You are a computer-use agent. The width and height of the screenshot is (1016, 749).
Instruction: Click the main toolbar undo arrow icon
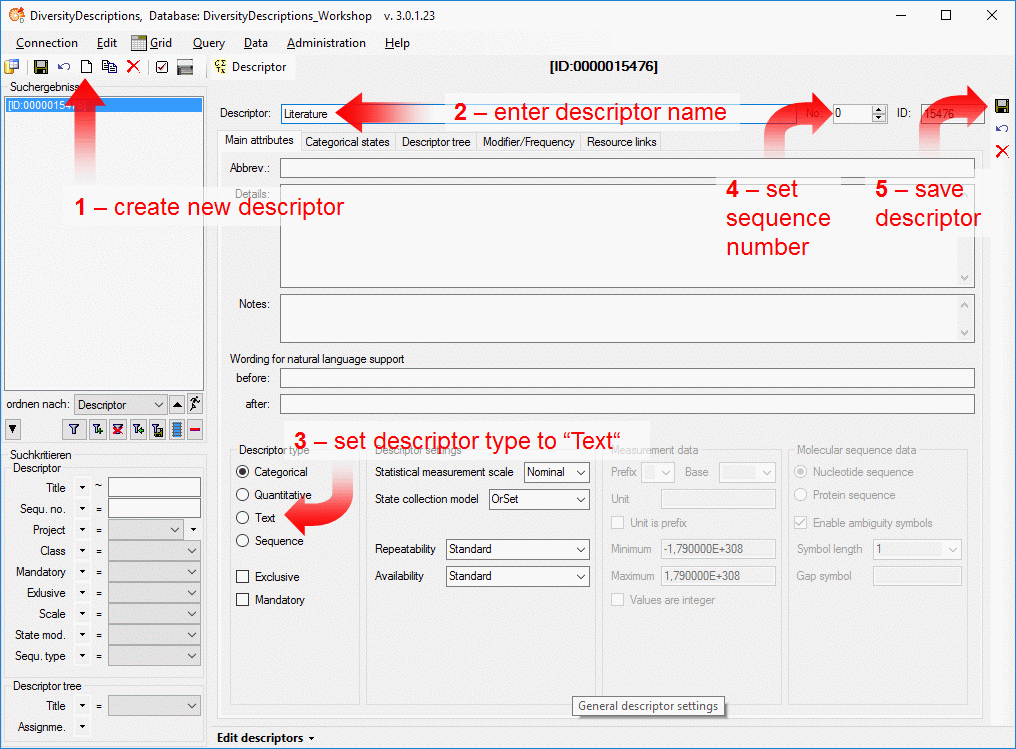64,67
